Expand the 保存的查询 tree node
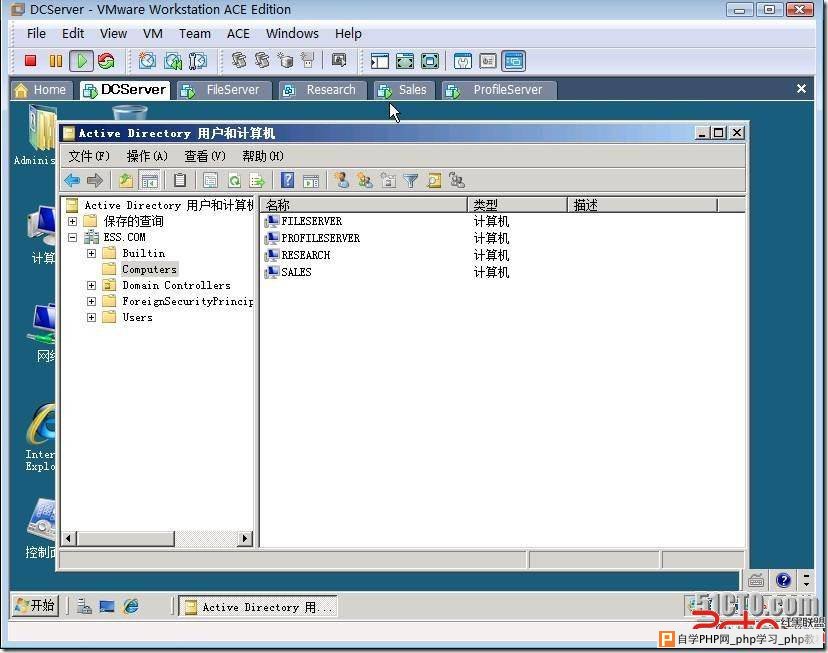This screenshot has height=653, width=828. [x=72, y=221]
